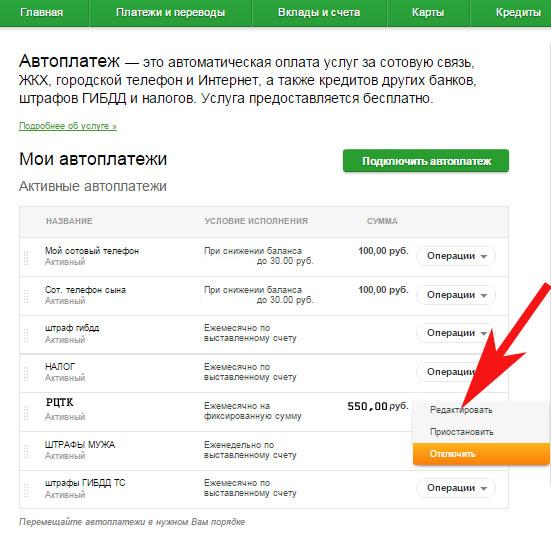This screenshot has width=551, height=534.
Task: Click drag handle of Мой сотовый телефон
Action: click(x=26, y=258)
